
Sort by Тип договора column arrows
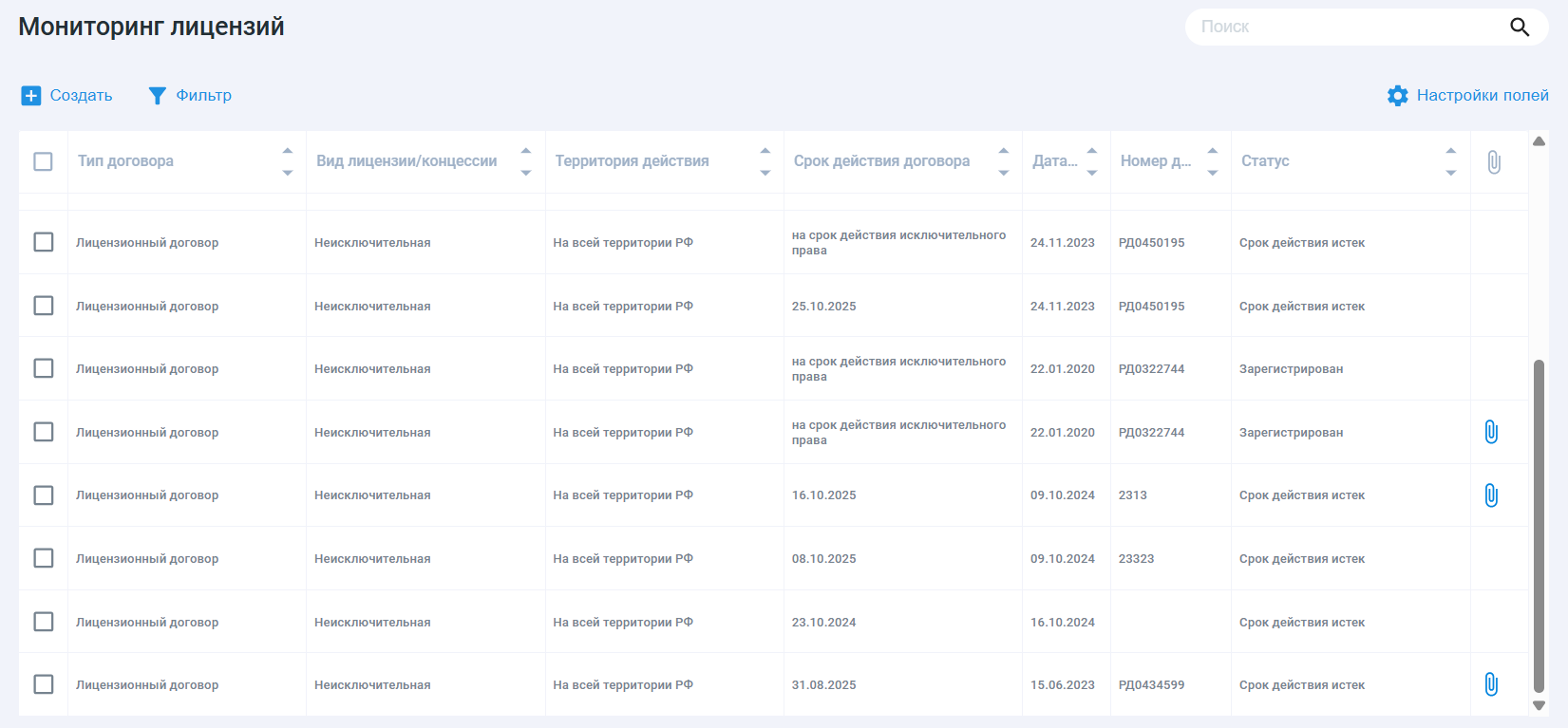point(288,161)
